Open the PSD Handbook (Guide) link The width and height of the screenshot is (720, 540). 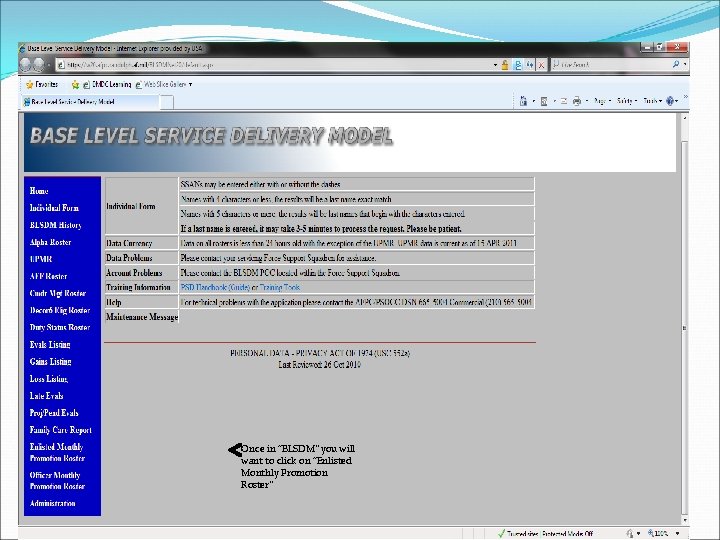[215, 287]
